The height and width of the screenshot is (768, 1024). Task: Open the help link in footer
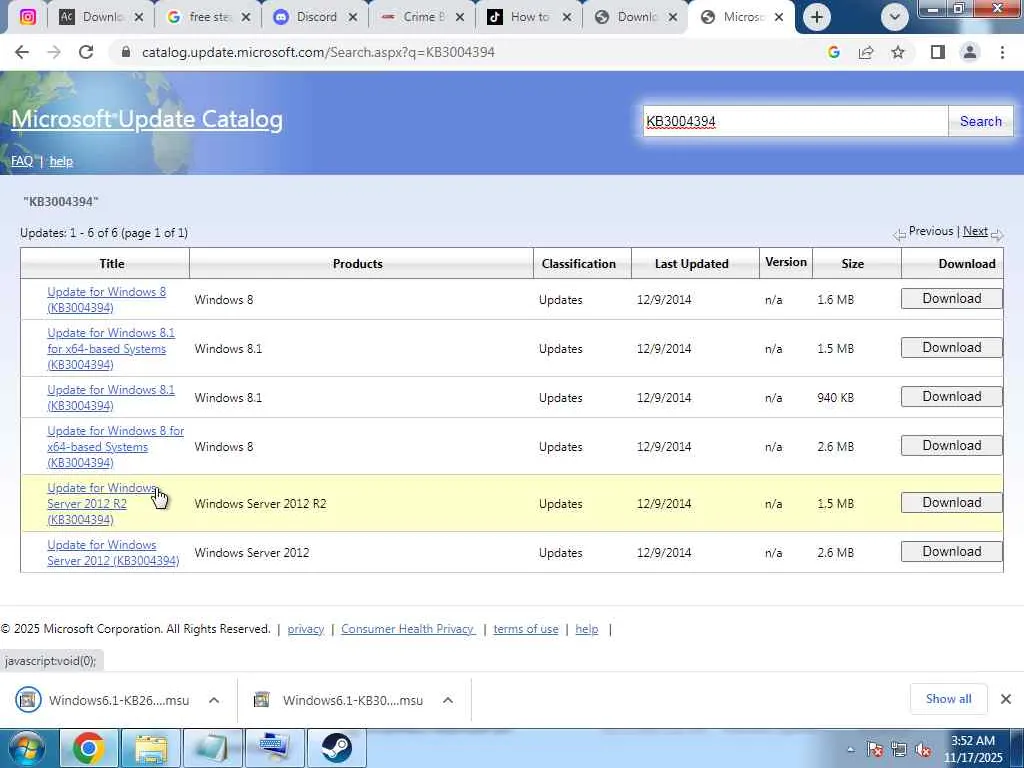(586, 629)
